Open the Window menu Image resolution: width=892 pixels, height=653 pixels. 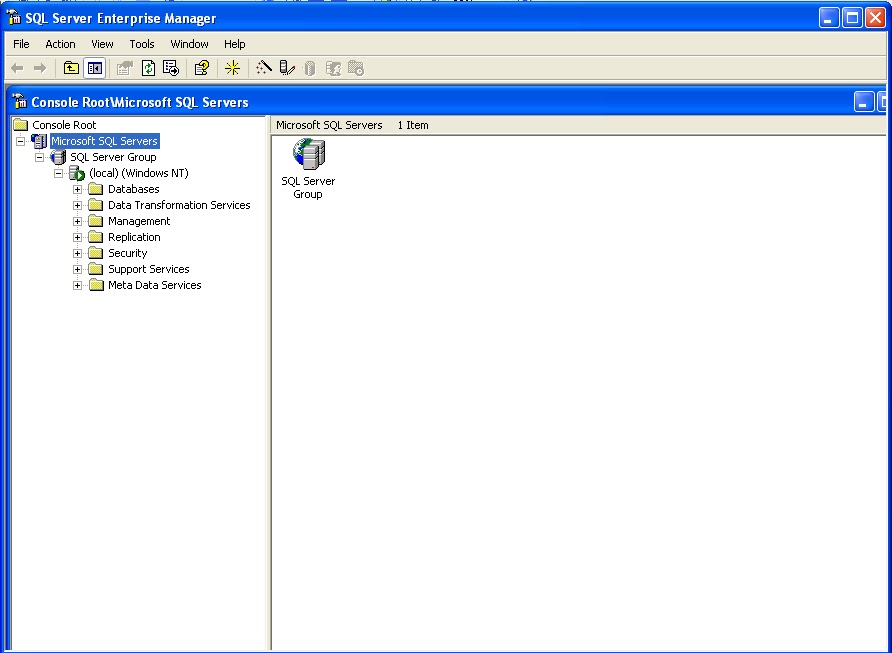click(x=189, y=44)
